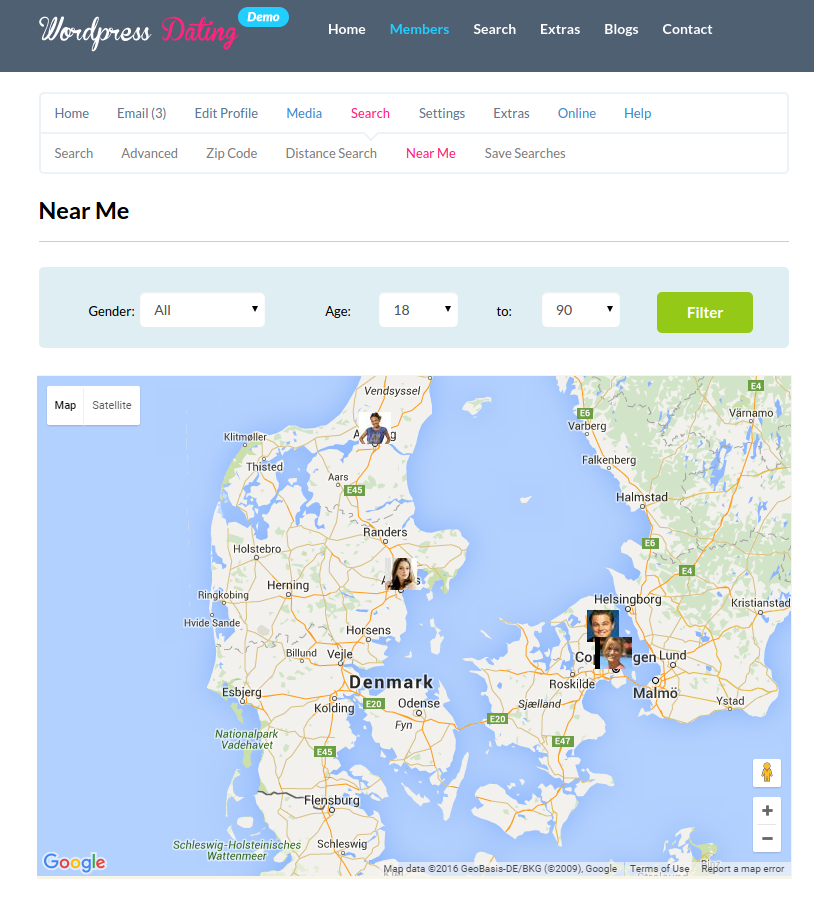814x906 pixels.
Task: Switch map to Satellite view
Action: tap(111, 405)
